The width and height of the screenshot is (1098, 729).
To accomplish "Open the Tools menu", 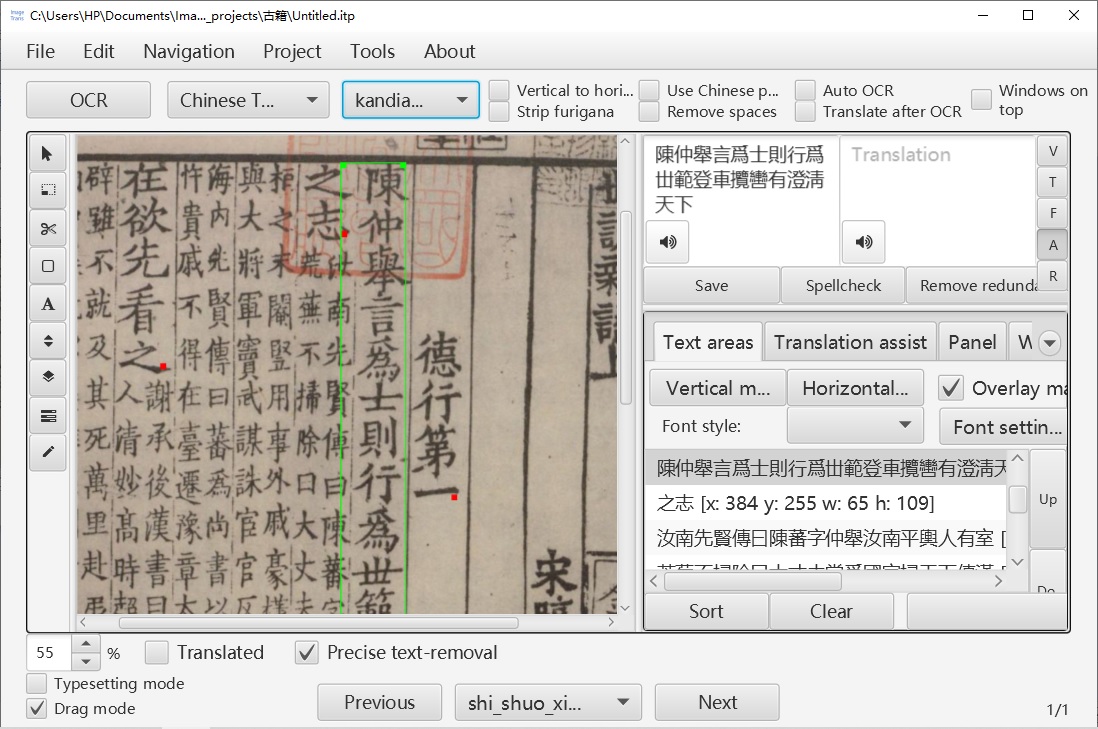I will point(373,51).
